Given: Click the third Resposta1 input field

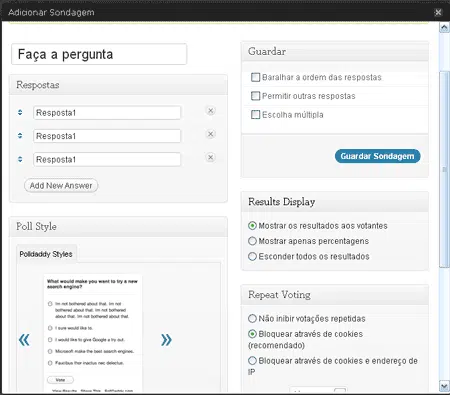Looking at the screenshot, I should 107,159.
